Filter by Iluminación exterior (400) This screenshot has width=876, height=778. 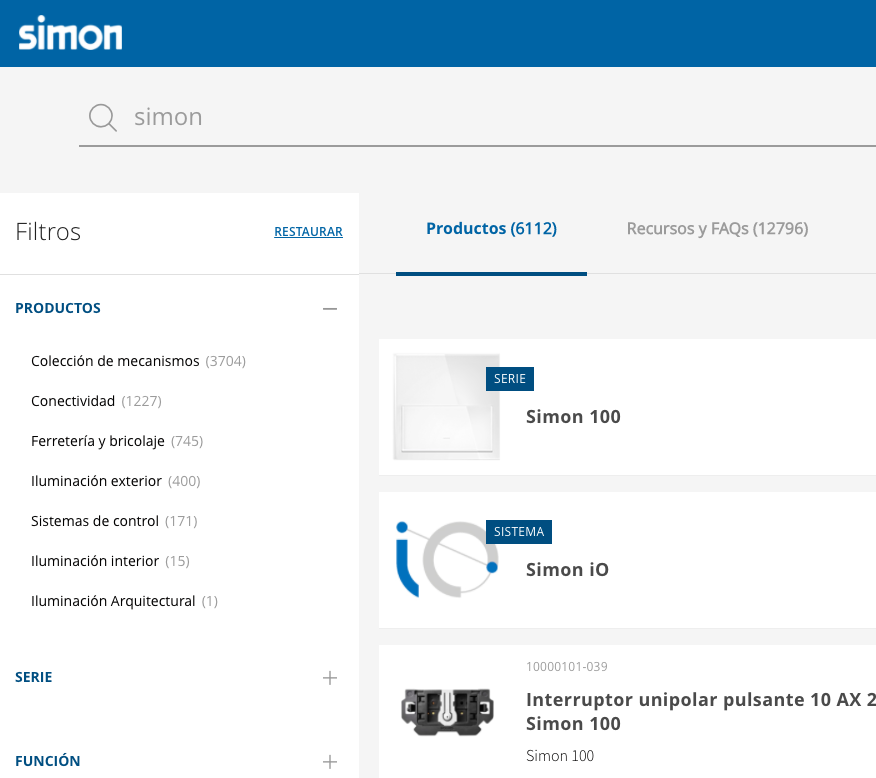(116, 481)
